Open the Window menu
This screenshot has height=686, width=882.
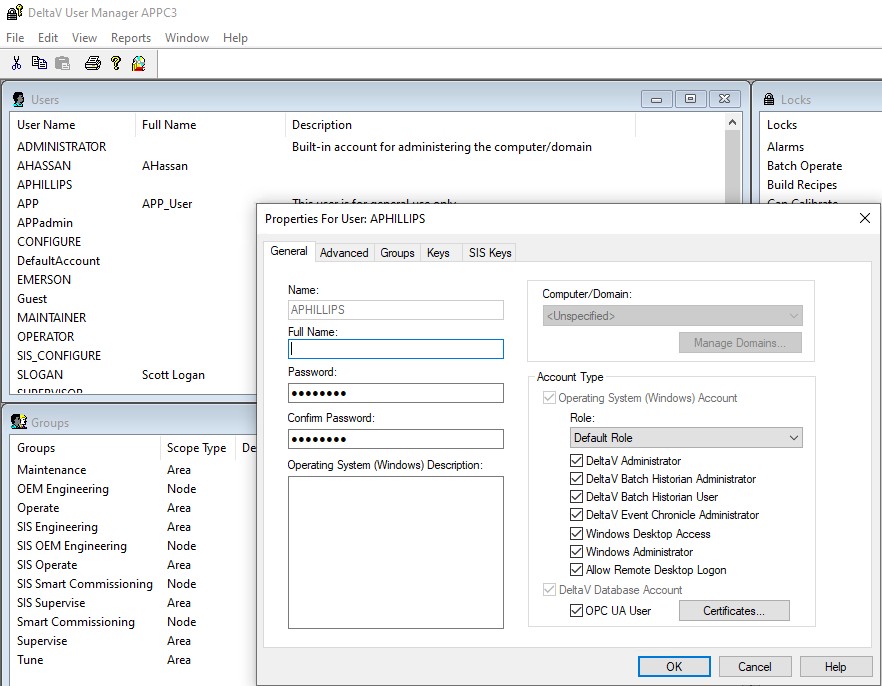(187, 38)
